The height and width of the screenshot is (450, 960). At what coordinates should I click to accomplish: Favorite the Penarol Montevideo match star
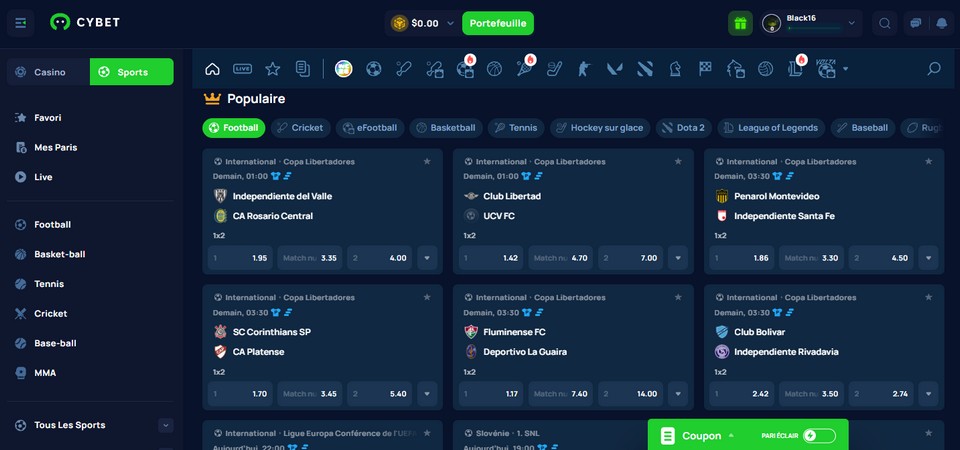pos(928,162)
